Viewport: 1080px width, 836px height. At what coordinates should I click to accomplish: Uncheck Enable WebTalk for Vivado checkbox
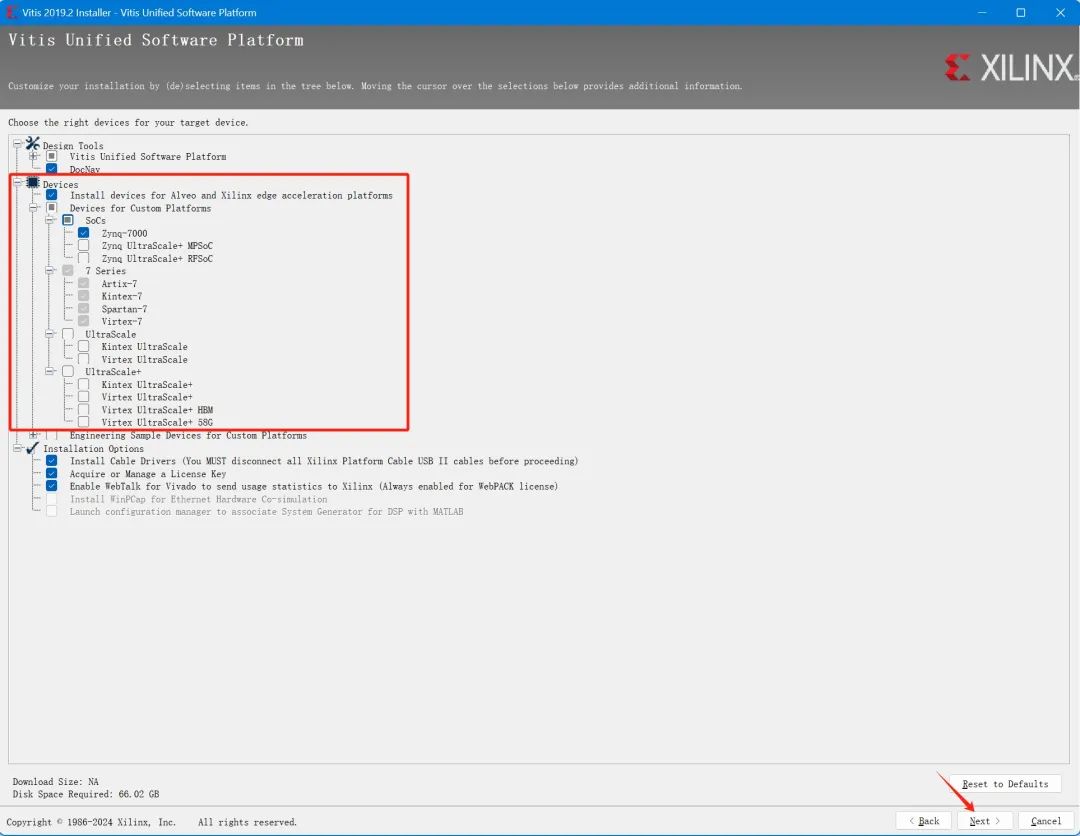(52, 486)
